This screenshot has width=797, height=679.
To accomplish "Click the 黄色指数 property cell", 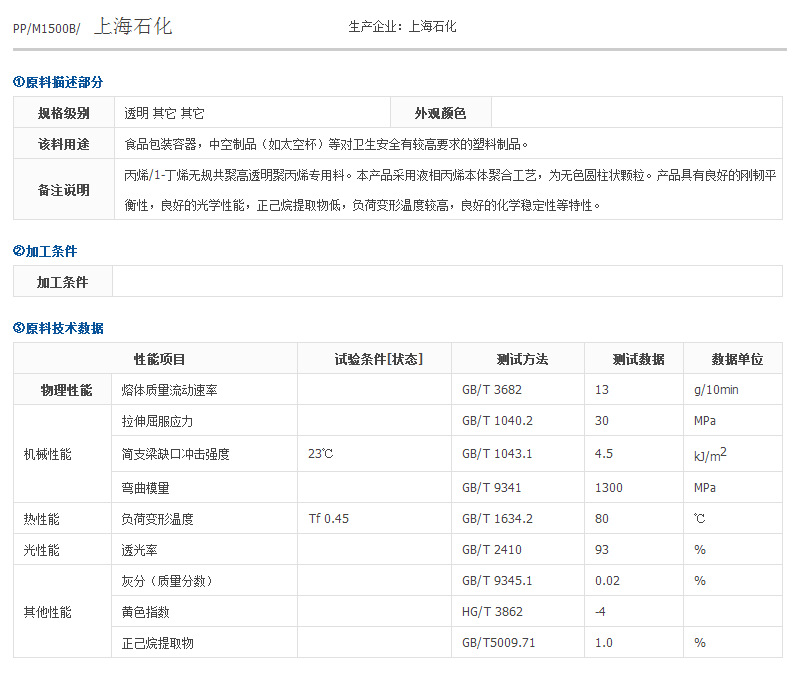I will (x=205, y=611).
